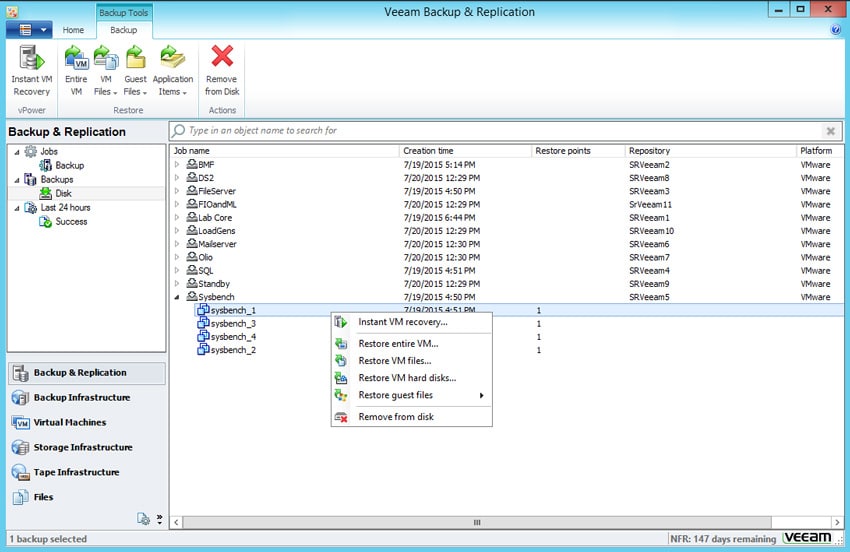Select the Lab Core job icon
This screenshot has height=552, width=850.
(192, 217)
